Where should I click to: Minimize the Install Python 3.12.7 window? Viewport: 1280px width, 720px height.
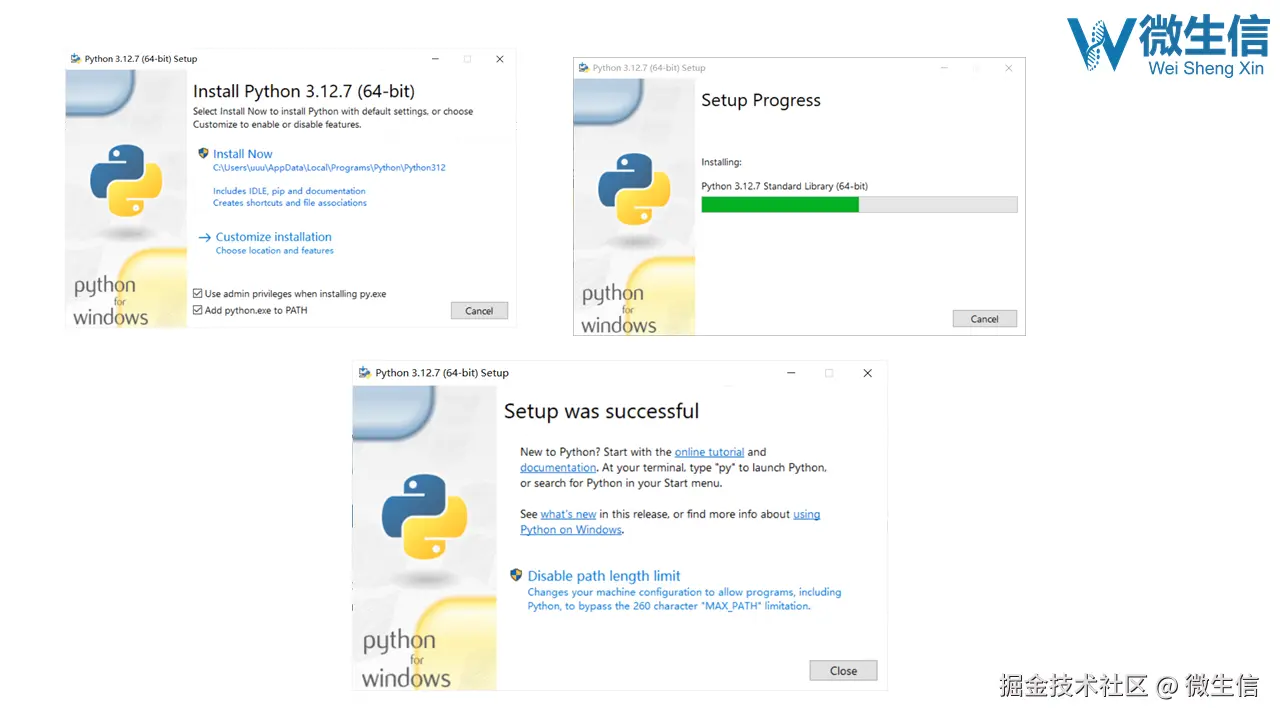435,59
